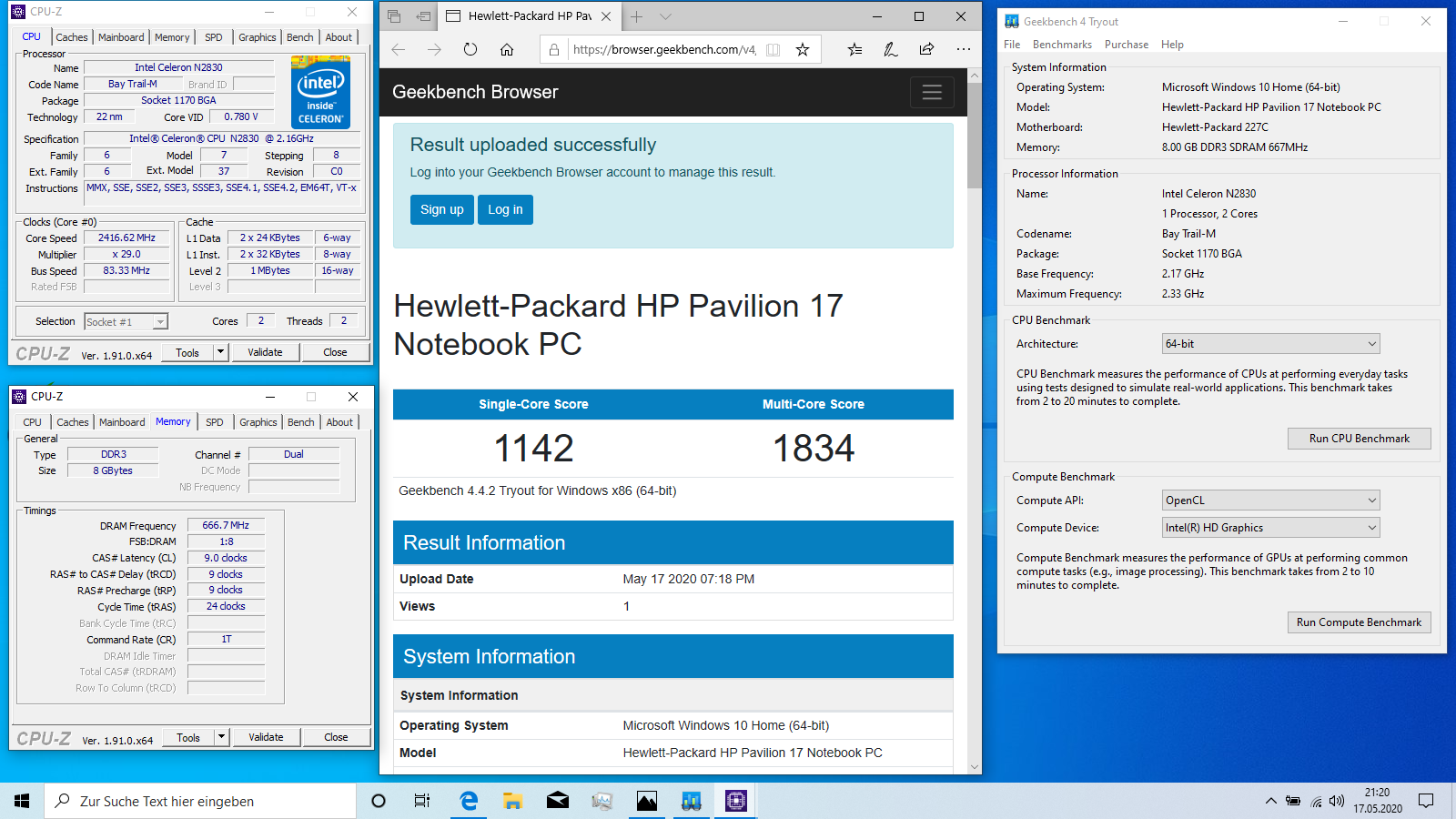The height and width of the screenshot is (819, 1456).
Task: Set these tabs aside
Action: click(423, 16)
